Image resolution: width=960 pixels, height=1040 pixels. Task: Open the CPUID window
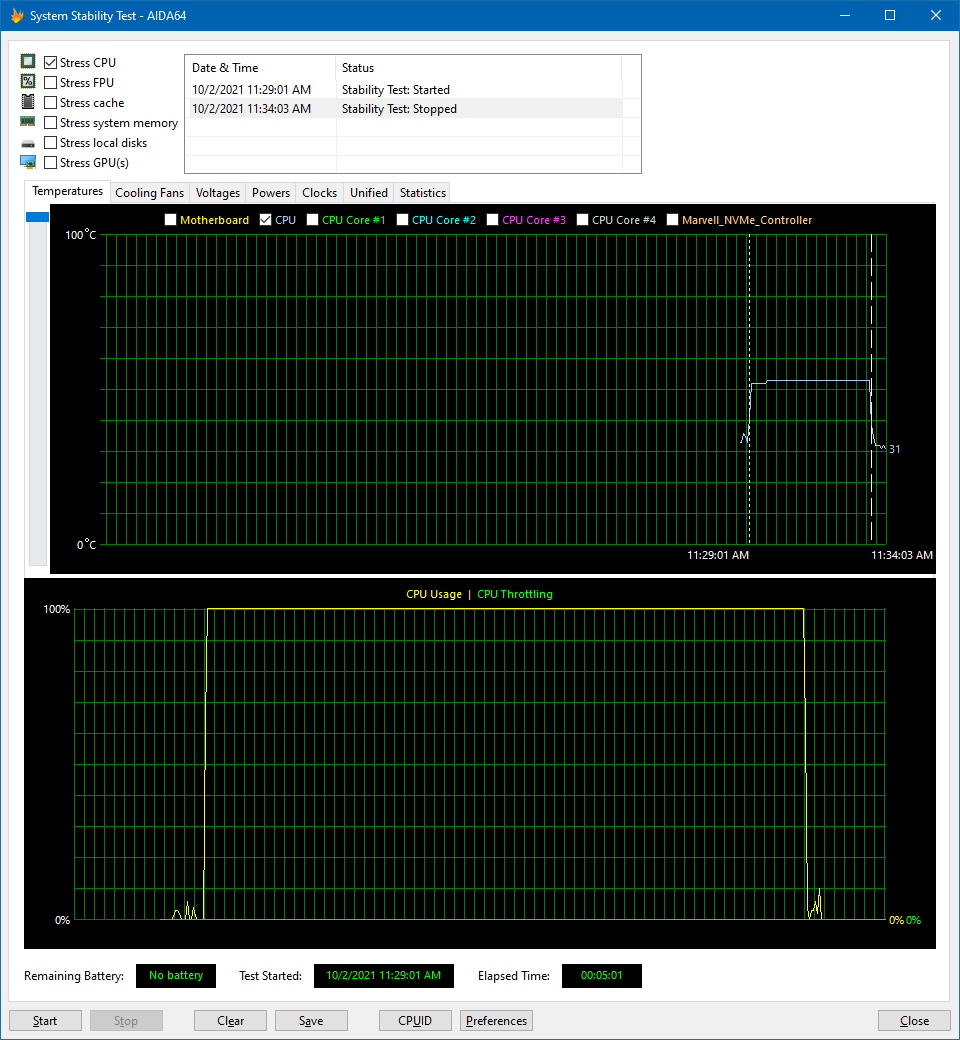pyautogui.click(x=415, y=1021)
